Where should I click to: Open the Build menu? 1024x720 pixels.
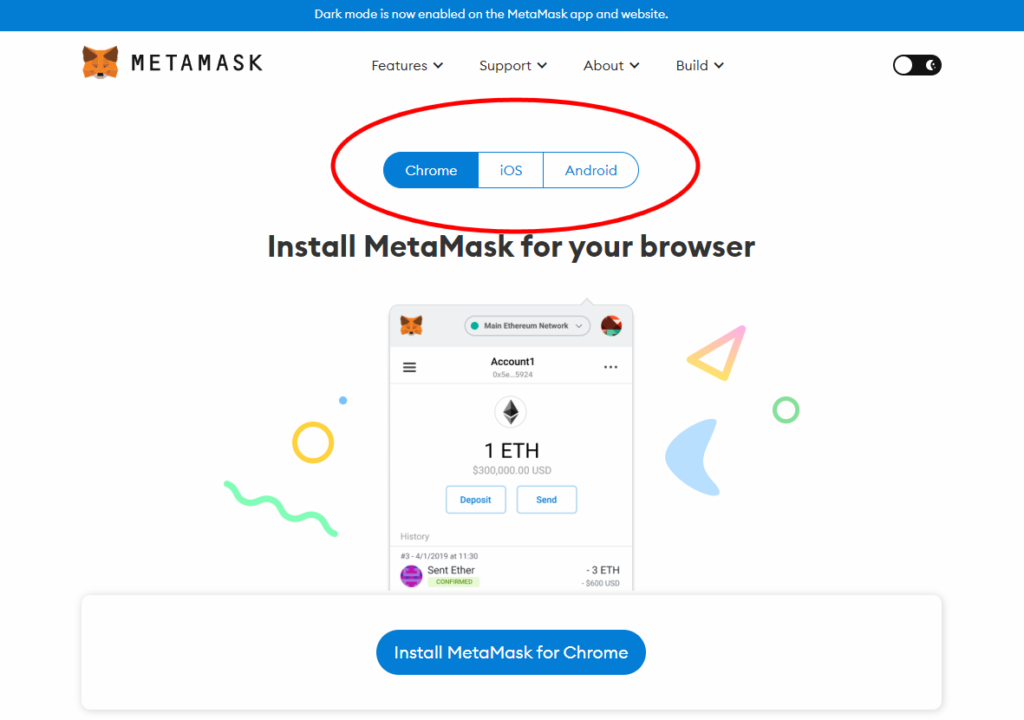tap(699, 65)
